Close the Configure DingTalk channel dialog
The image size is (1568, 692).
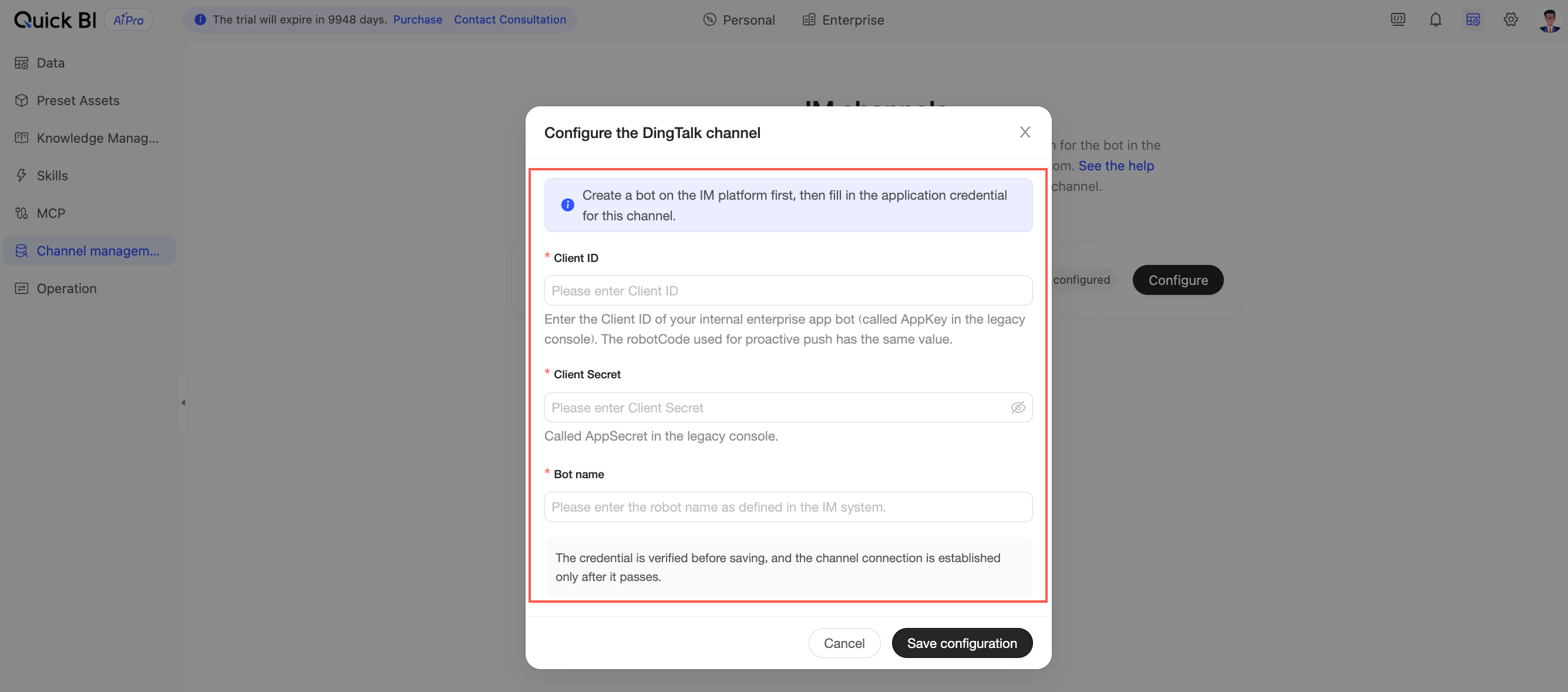point(1025,132)
